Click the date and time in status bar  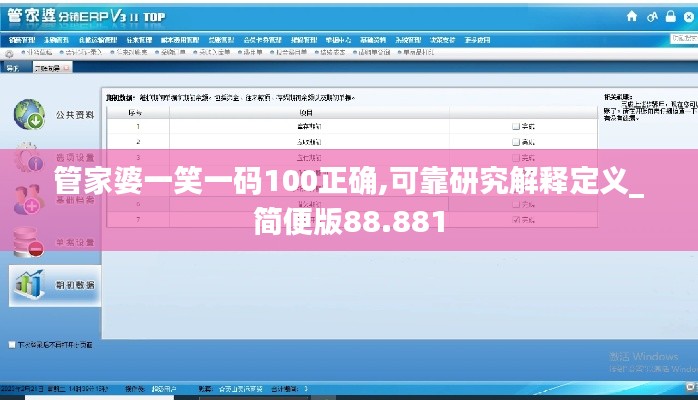click(54, 389)
